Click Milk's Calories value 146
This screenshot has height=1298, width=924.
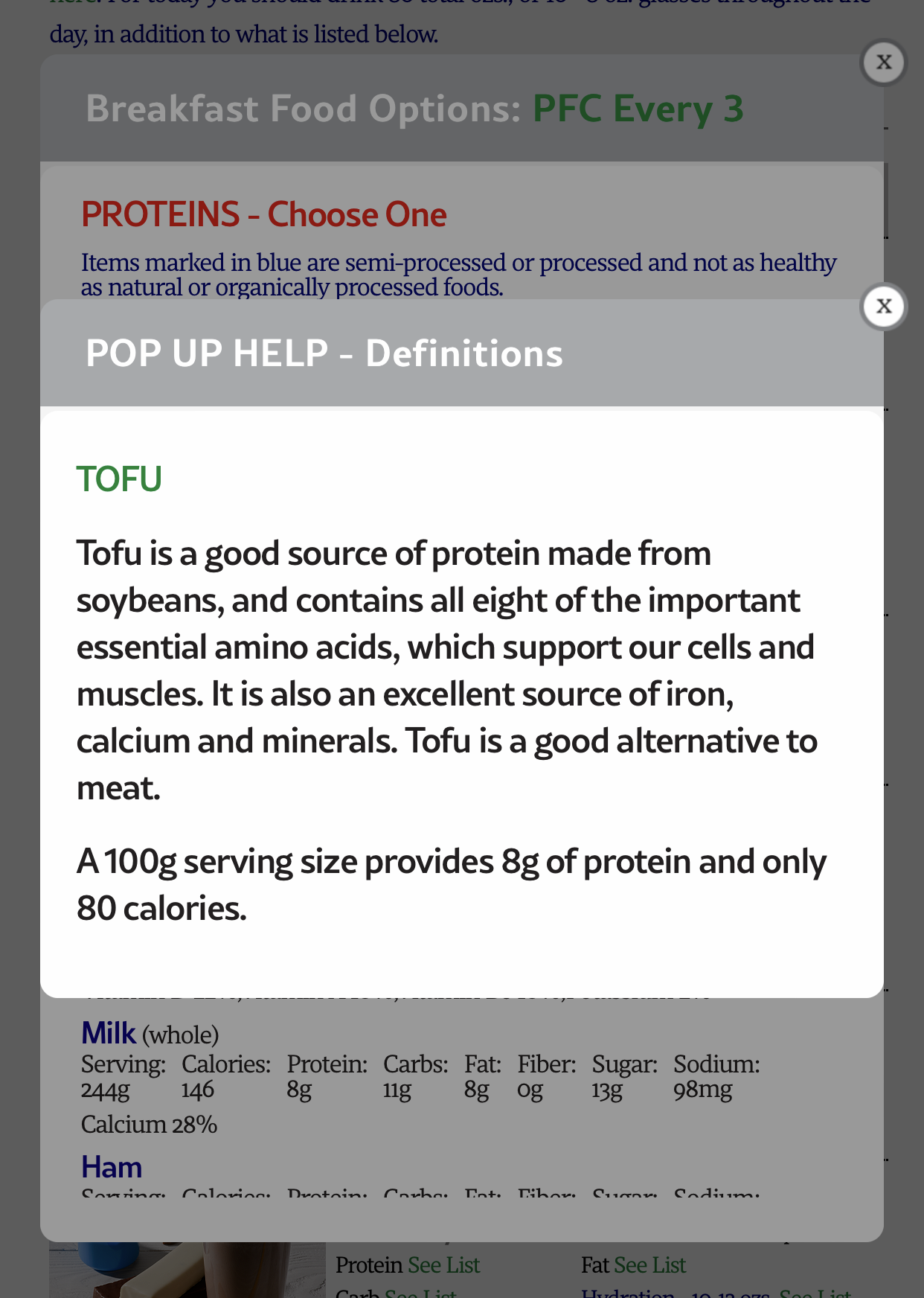[x=198, y=1090]
